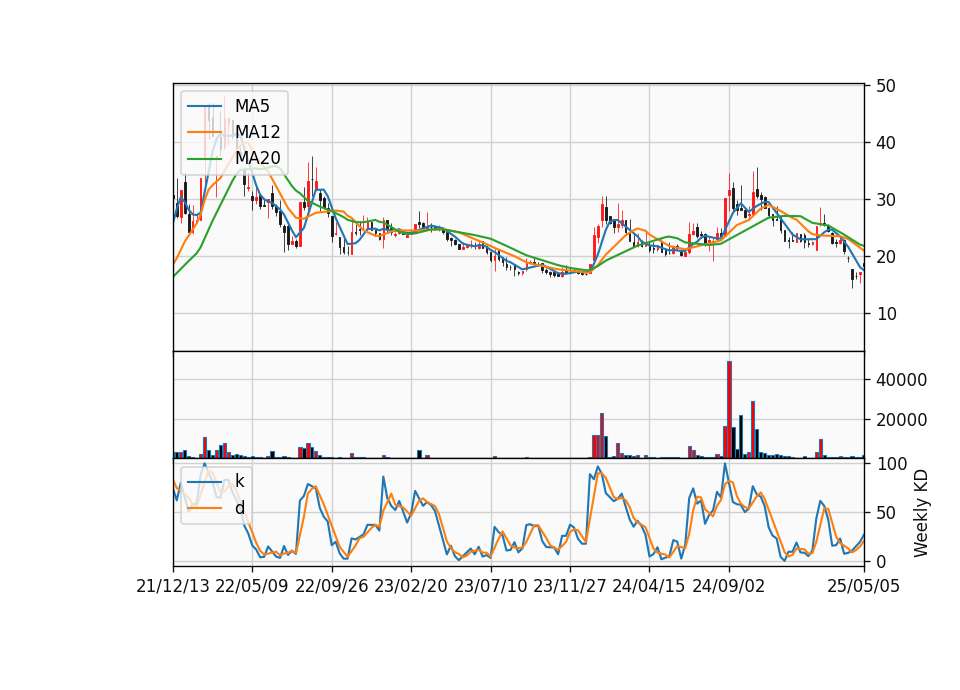Image resolution: width=960 pixels, height=690 pixels.
Task: Click the MA20 legend label
Action: coord(257,158)
